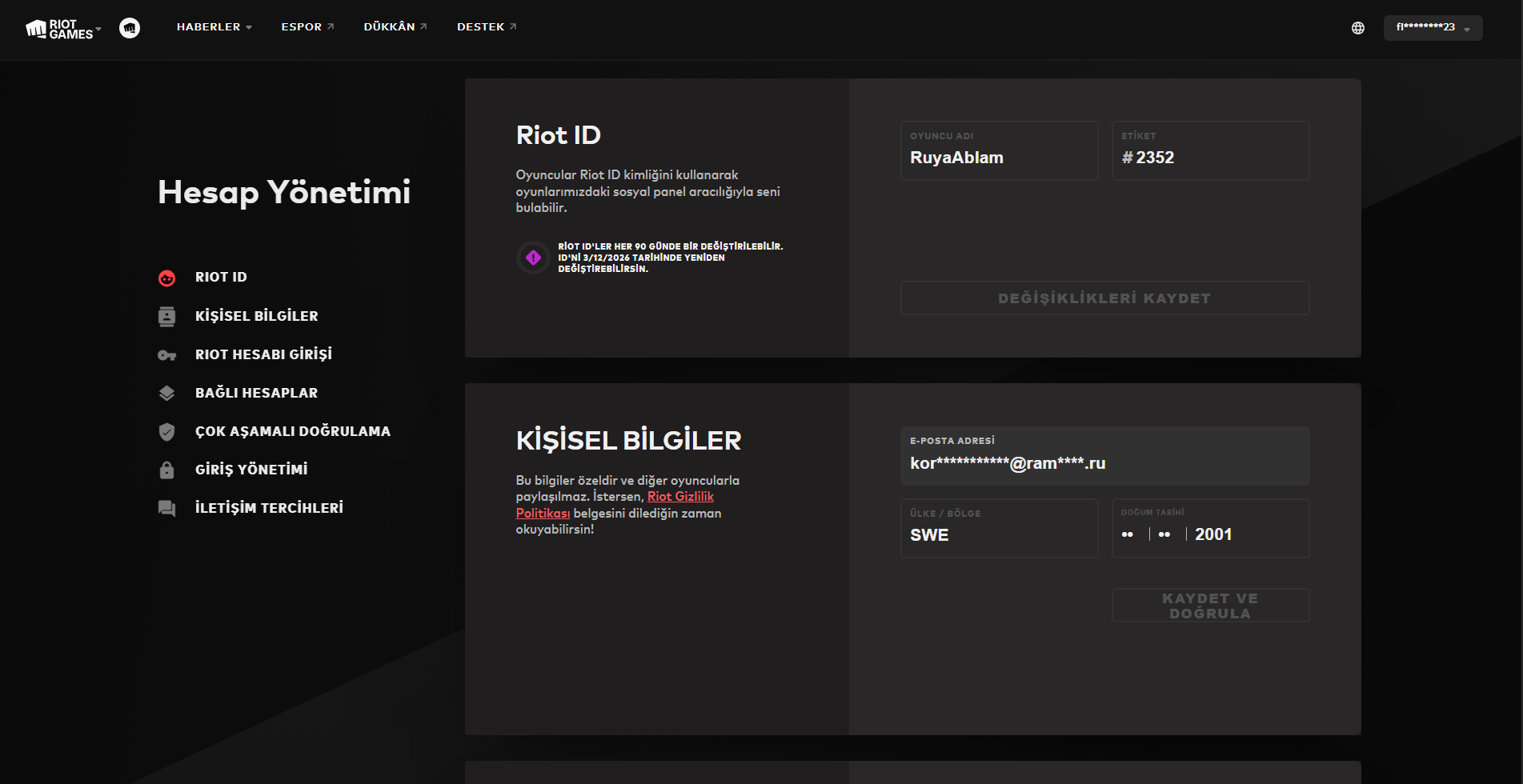Click the Ülke / Bölge field SWE
Viewport: 1523px width, 784px height.
pos(999,529)
